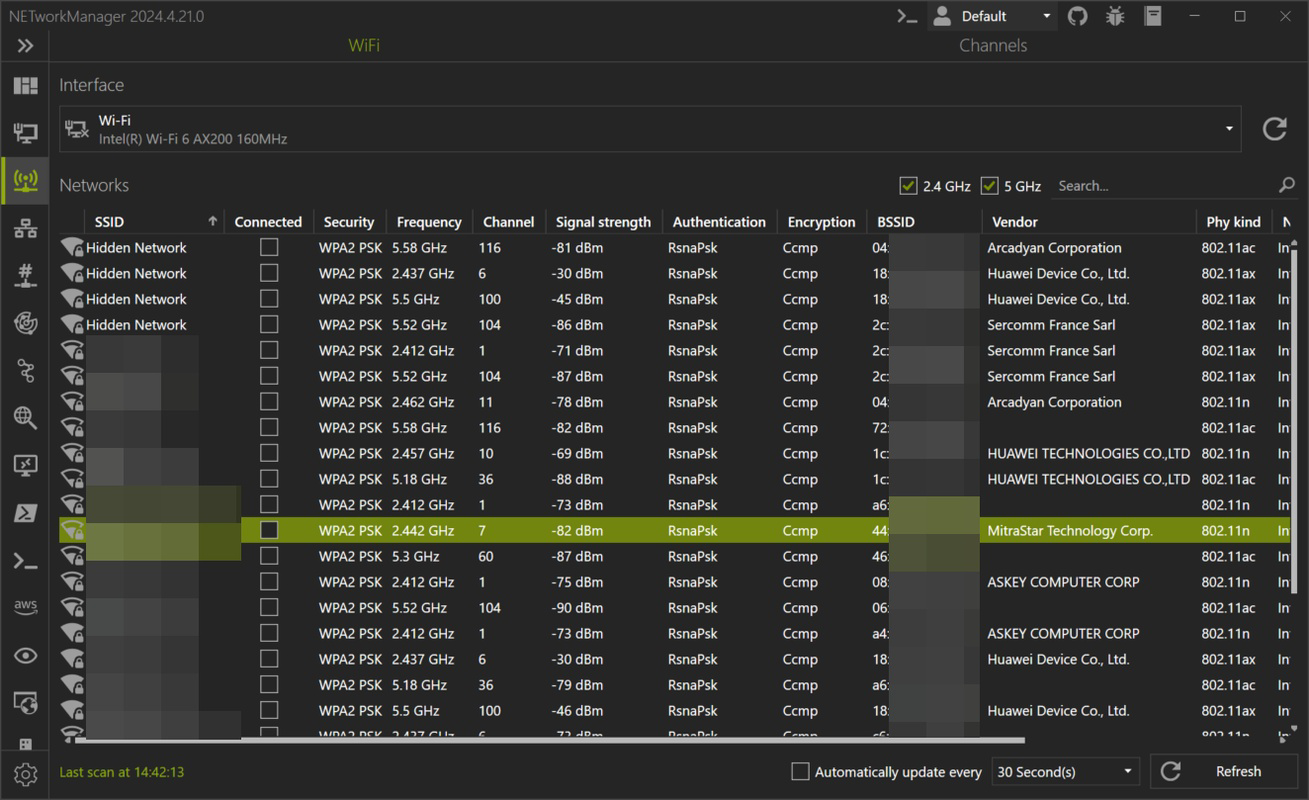The image size is (1309, 800).
Task: Click the Security column header
Action: pyautogui.click(x=348, y=222)
